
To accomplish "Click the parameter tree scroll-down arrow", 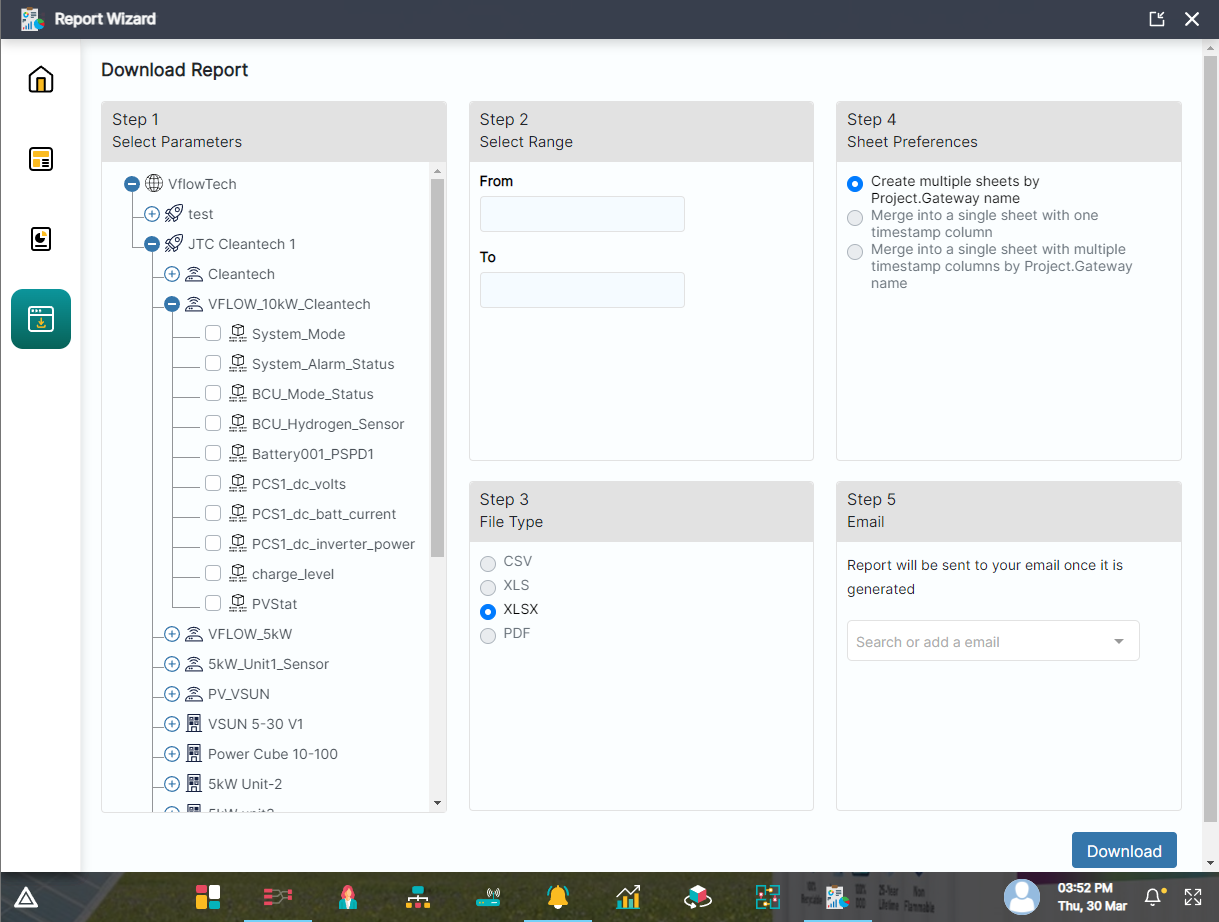I will click(x=437, y=803).
